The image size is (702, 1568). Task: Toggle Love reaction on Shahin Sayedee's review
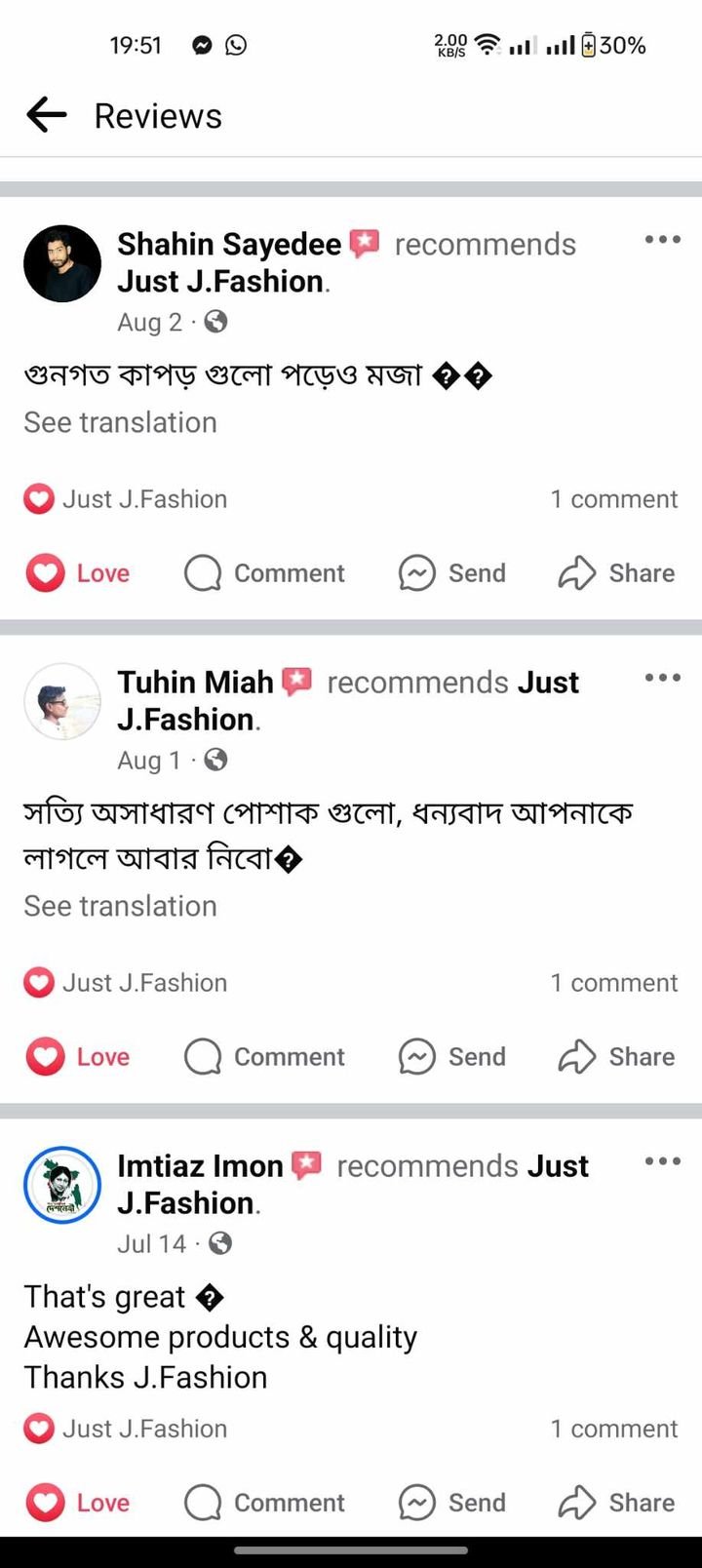pyautogui.click(x=78, y=573)
